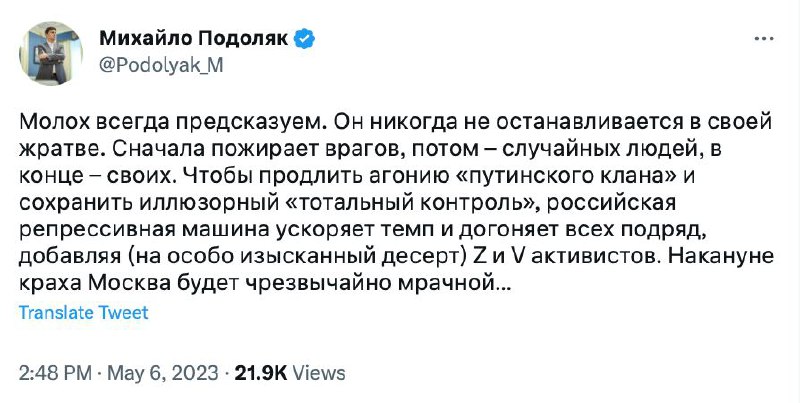Open the three-dot more options menu
This screenshot has width=800, height=403.
click(762, 40)
